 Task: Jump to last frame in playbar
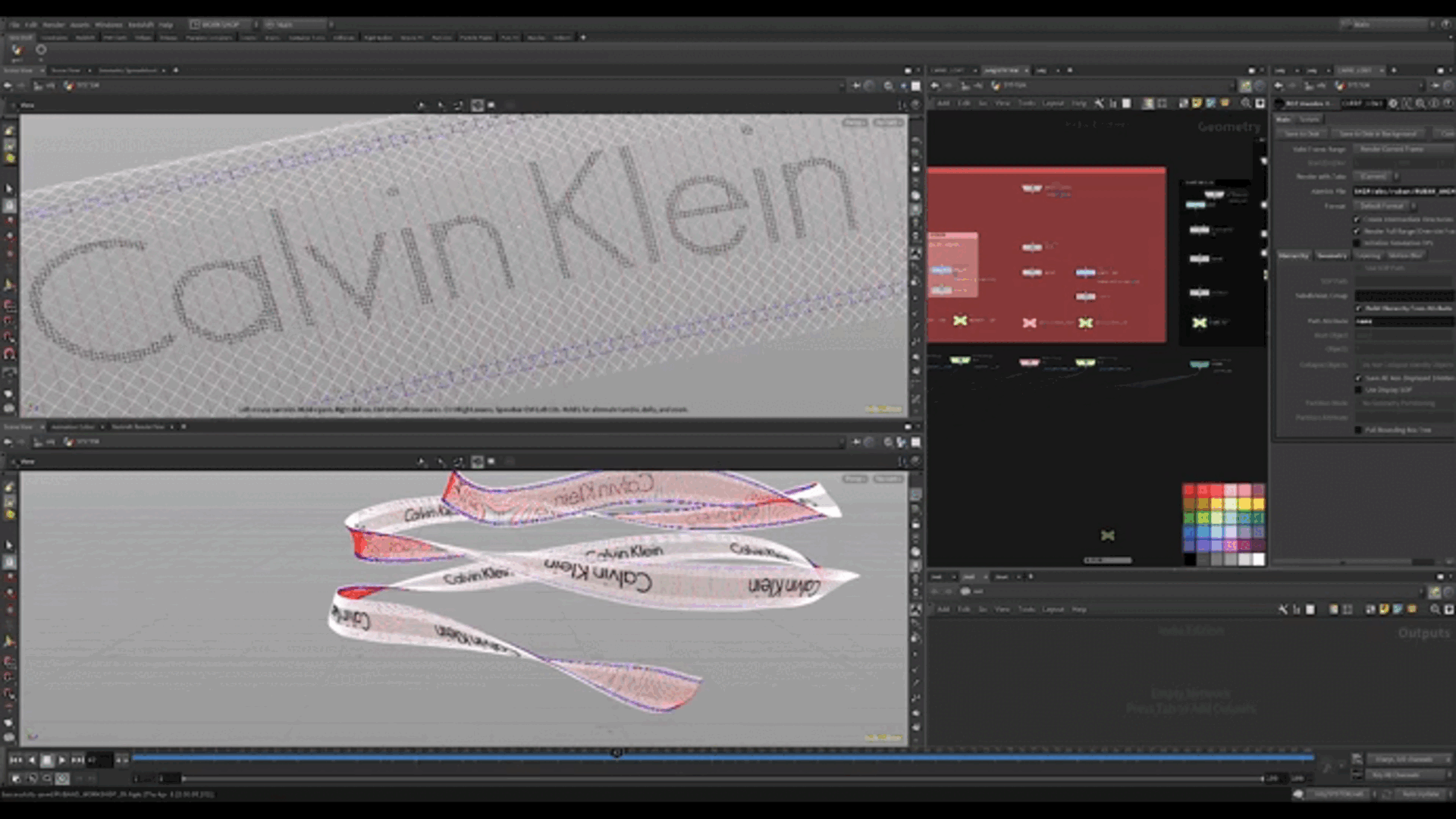[x=77, y=759]
